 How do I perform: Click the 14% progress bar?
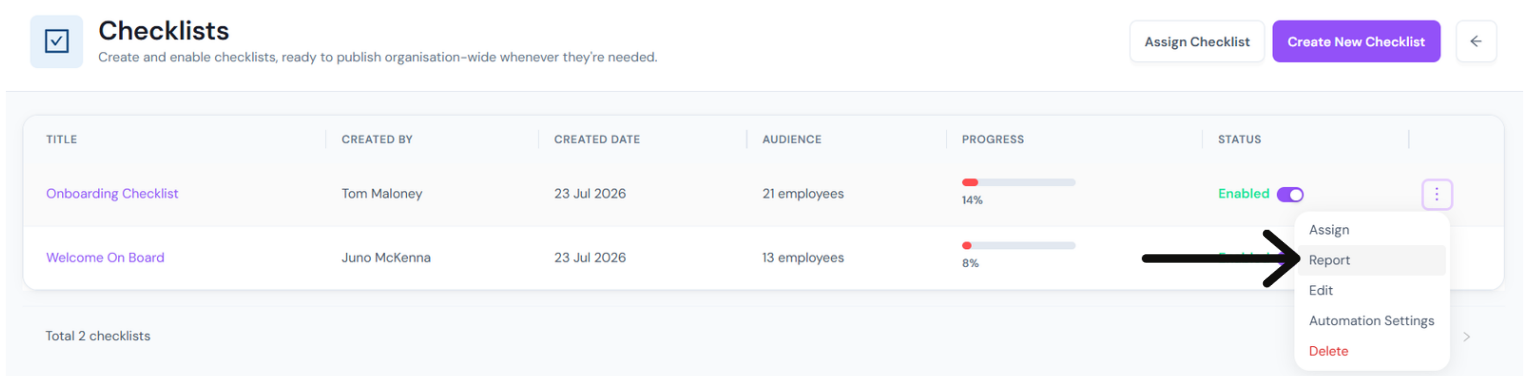[x=1018, y=182]
